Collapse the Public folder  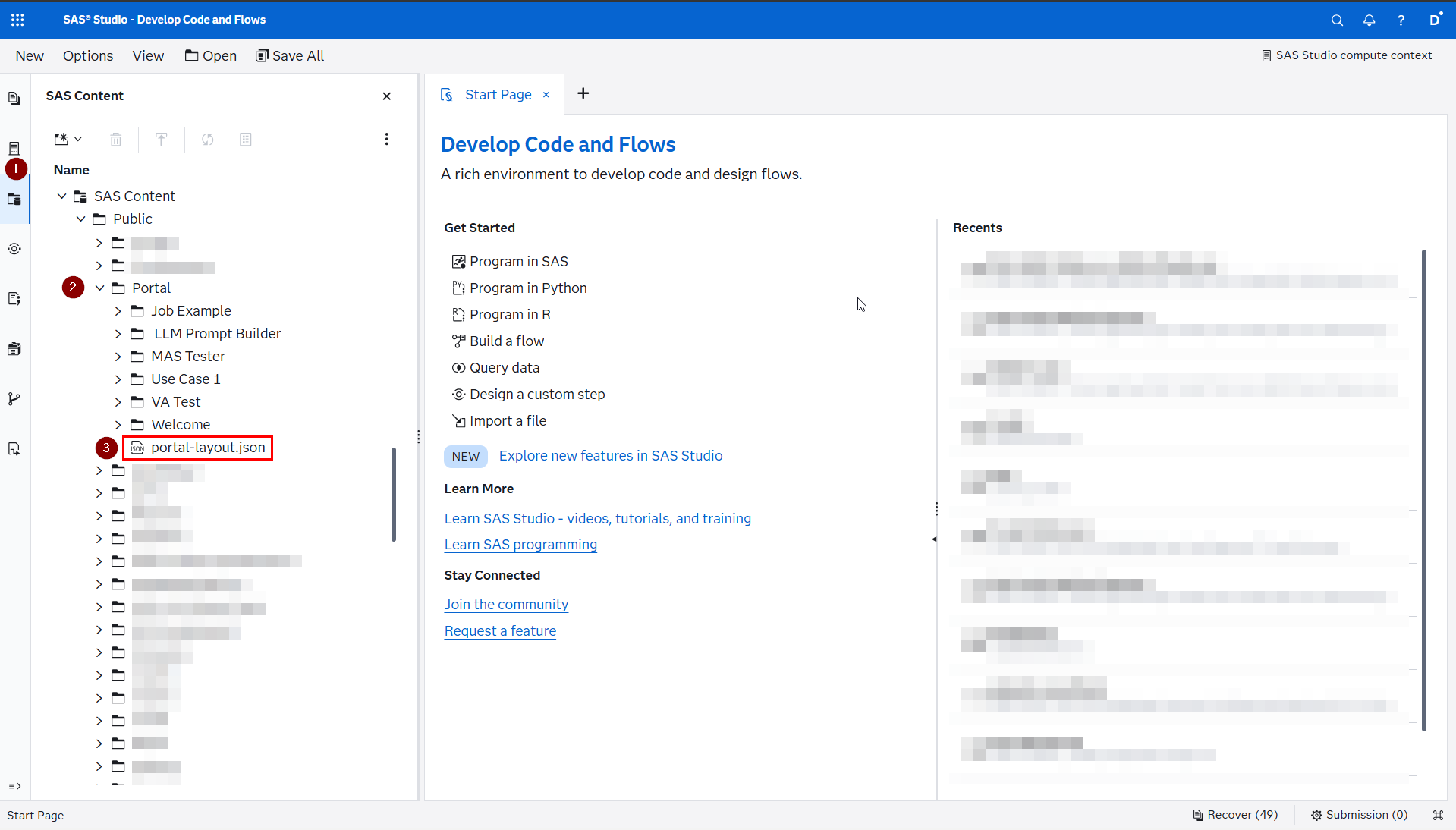point(80,219)
